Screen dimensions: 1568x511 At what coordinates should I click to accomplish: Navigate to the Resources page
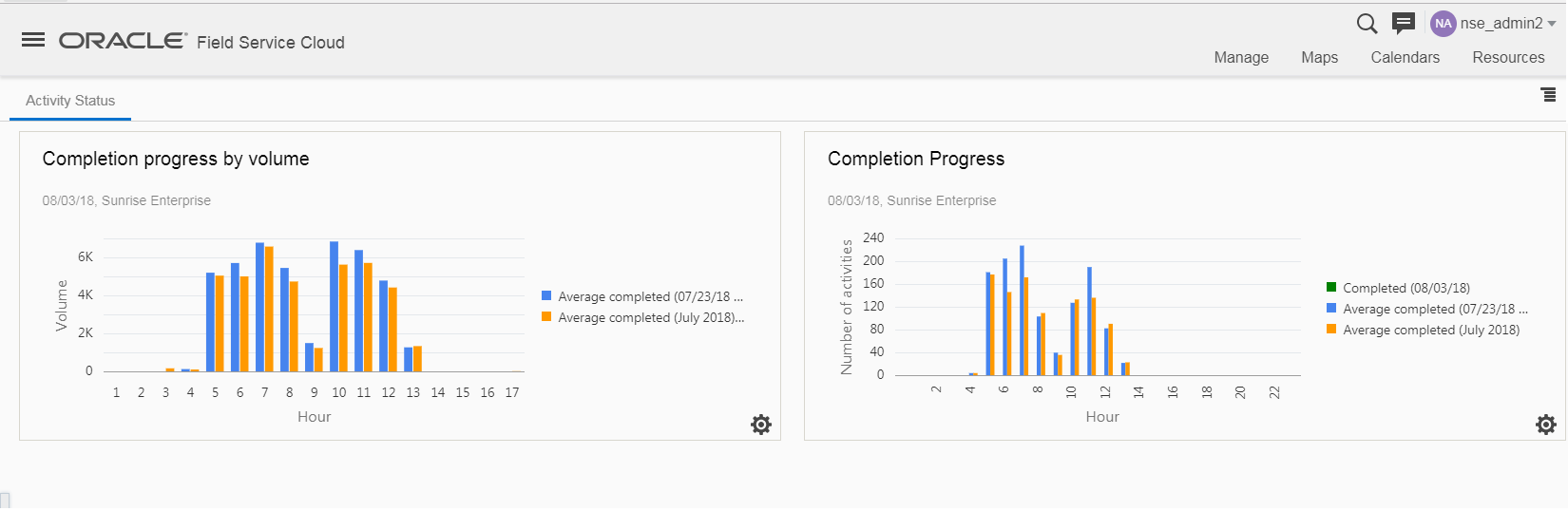click(x=1508, y=58)
